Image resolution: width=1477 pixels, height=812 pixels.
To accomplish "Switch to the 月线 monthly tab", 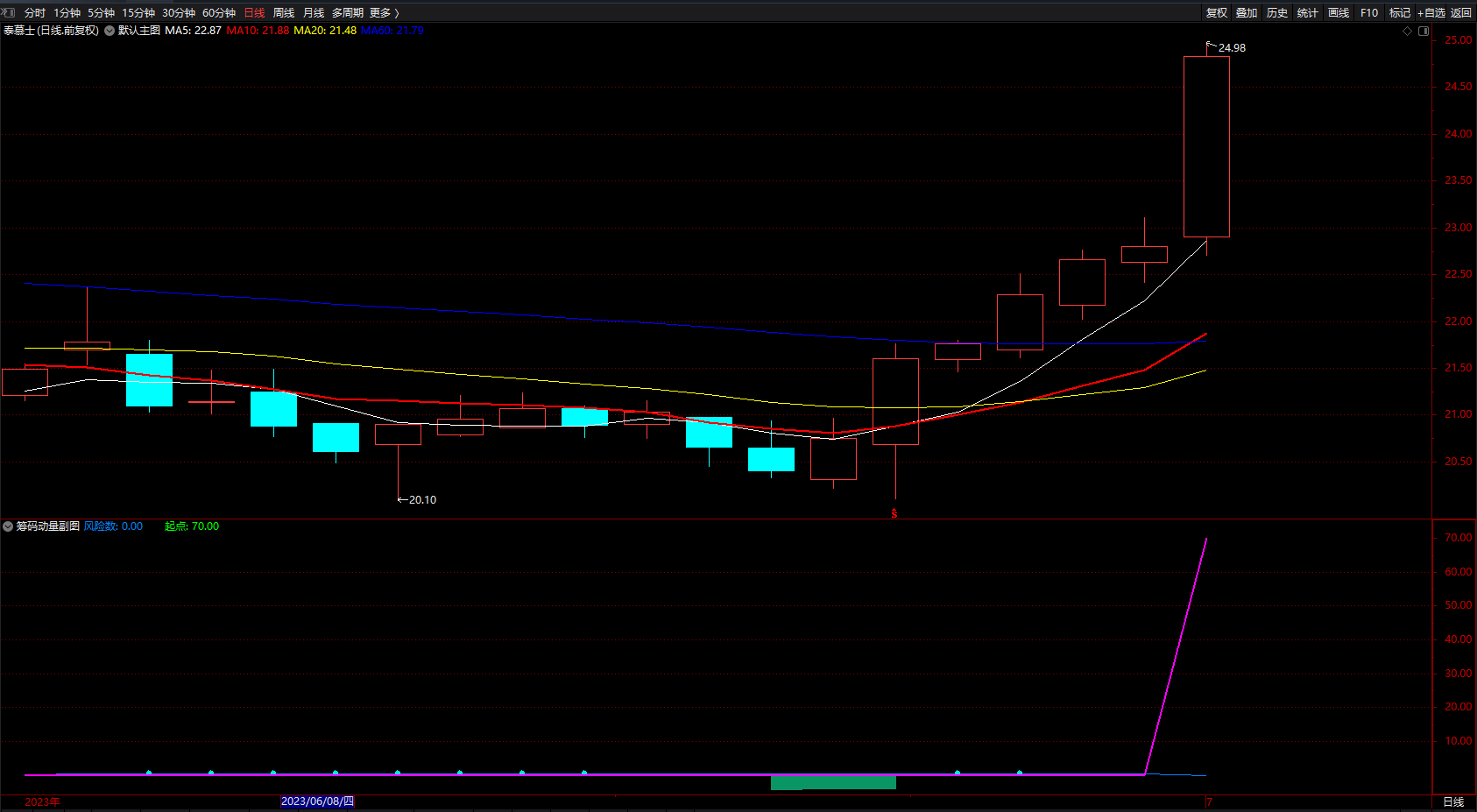I will tap(314, 13).
